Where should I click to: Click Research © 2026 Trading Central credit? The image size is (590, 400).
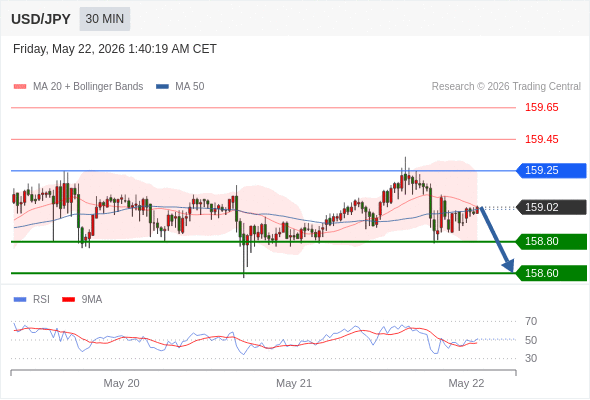click(506, 87)
